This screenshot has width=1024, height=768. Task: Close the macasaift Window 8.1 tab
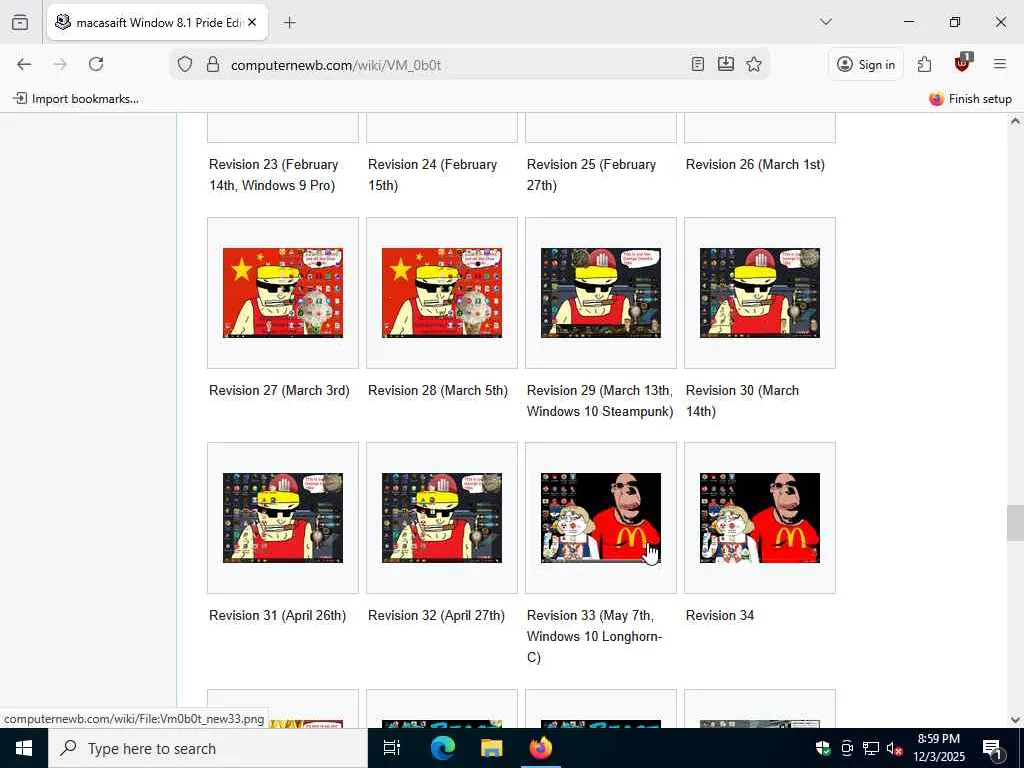[252, 22]
